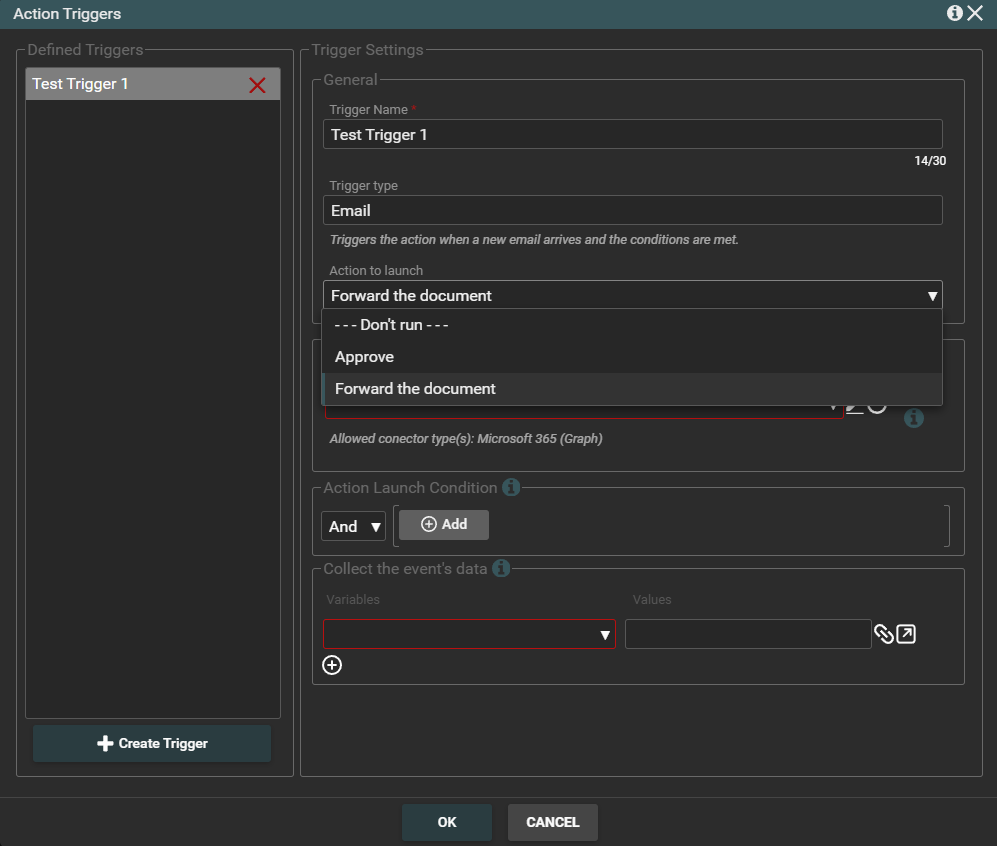The image size is (997, 846).
Task: Click the circled plus icon under Variables
Action: tap(332, 665)
